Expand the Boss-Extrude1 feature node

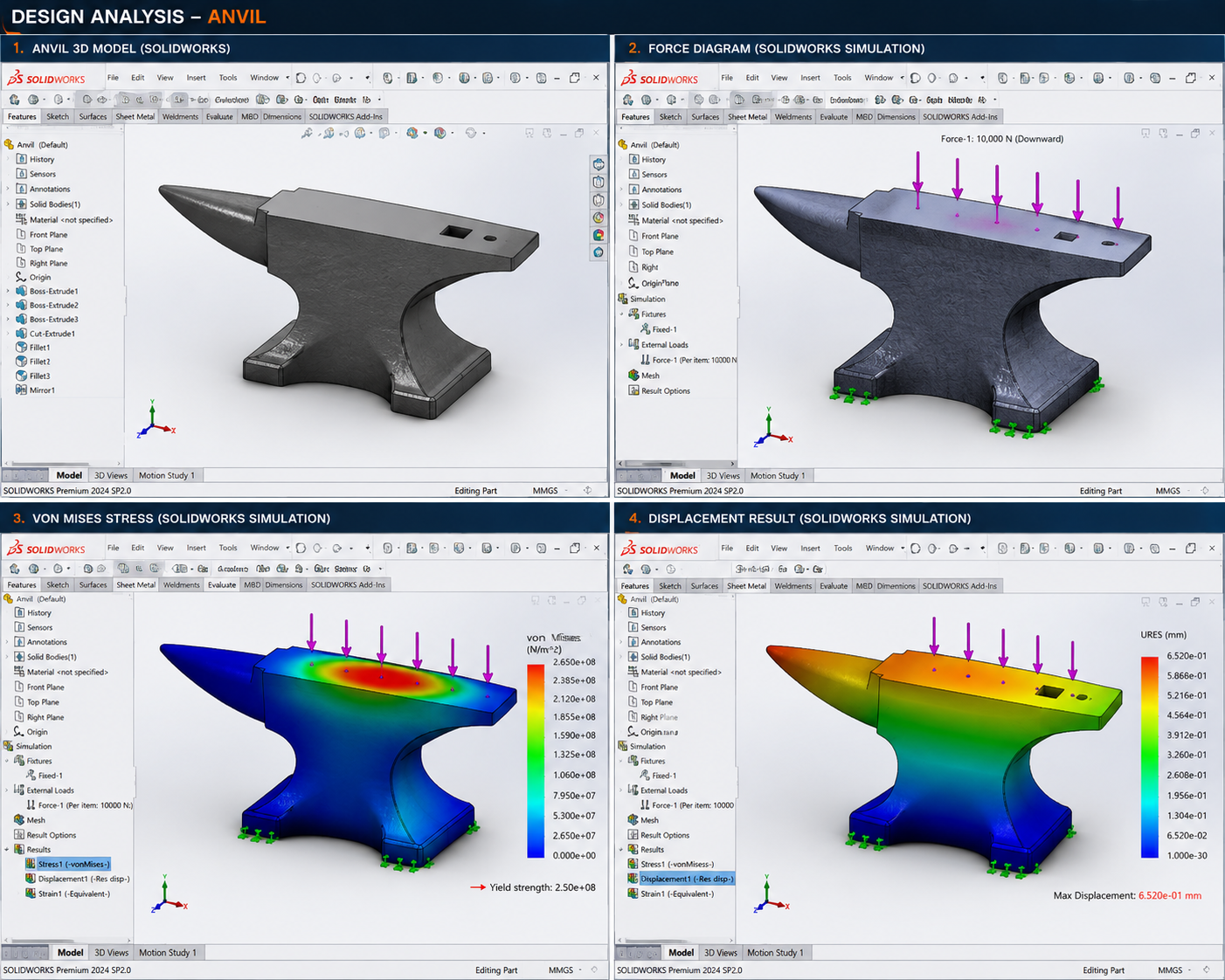(9, 292)
